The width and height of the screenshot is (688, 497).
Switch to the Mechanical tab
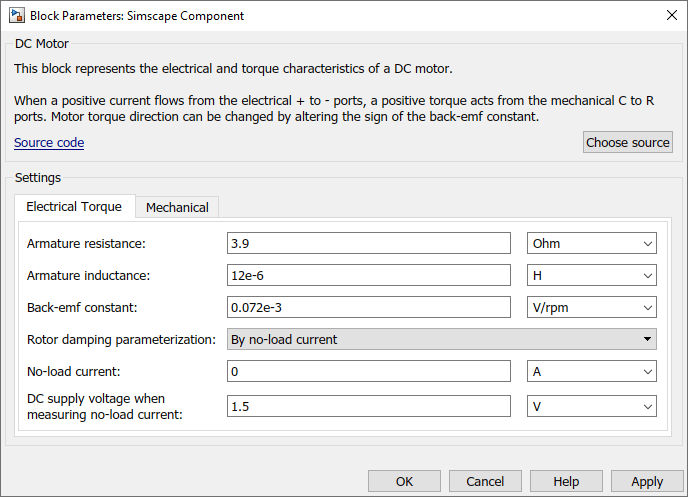[177, 207]
